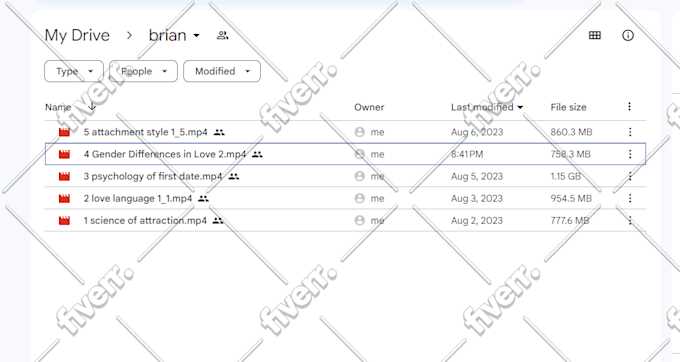The image size is (680, 362).
Task: Click the File size column header
Action: pyautogui.click(x=568, y=107)
